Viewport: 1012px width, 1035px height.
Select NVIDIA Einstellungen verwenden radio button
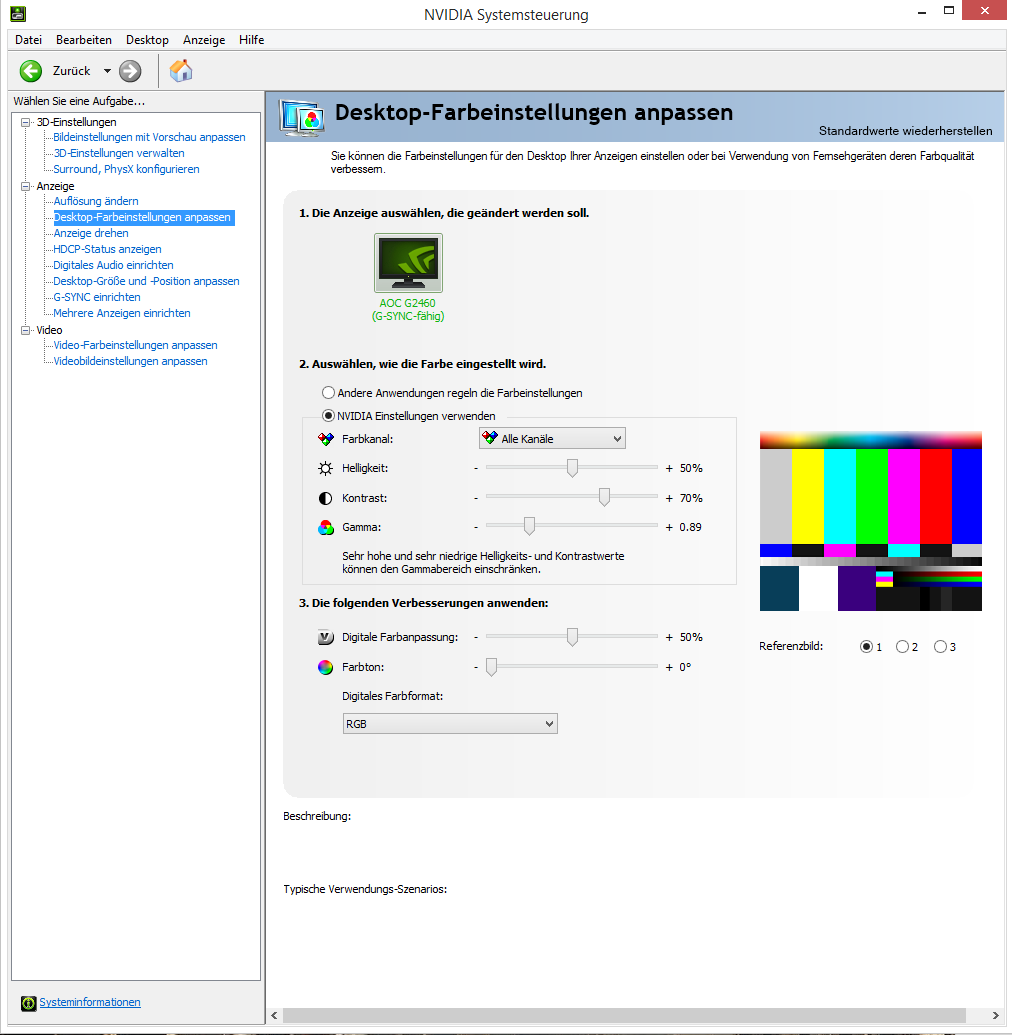(x=328, y=416)
